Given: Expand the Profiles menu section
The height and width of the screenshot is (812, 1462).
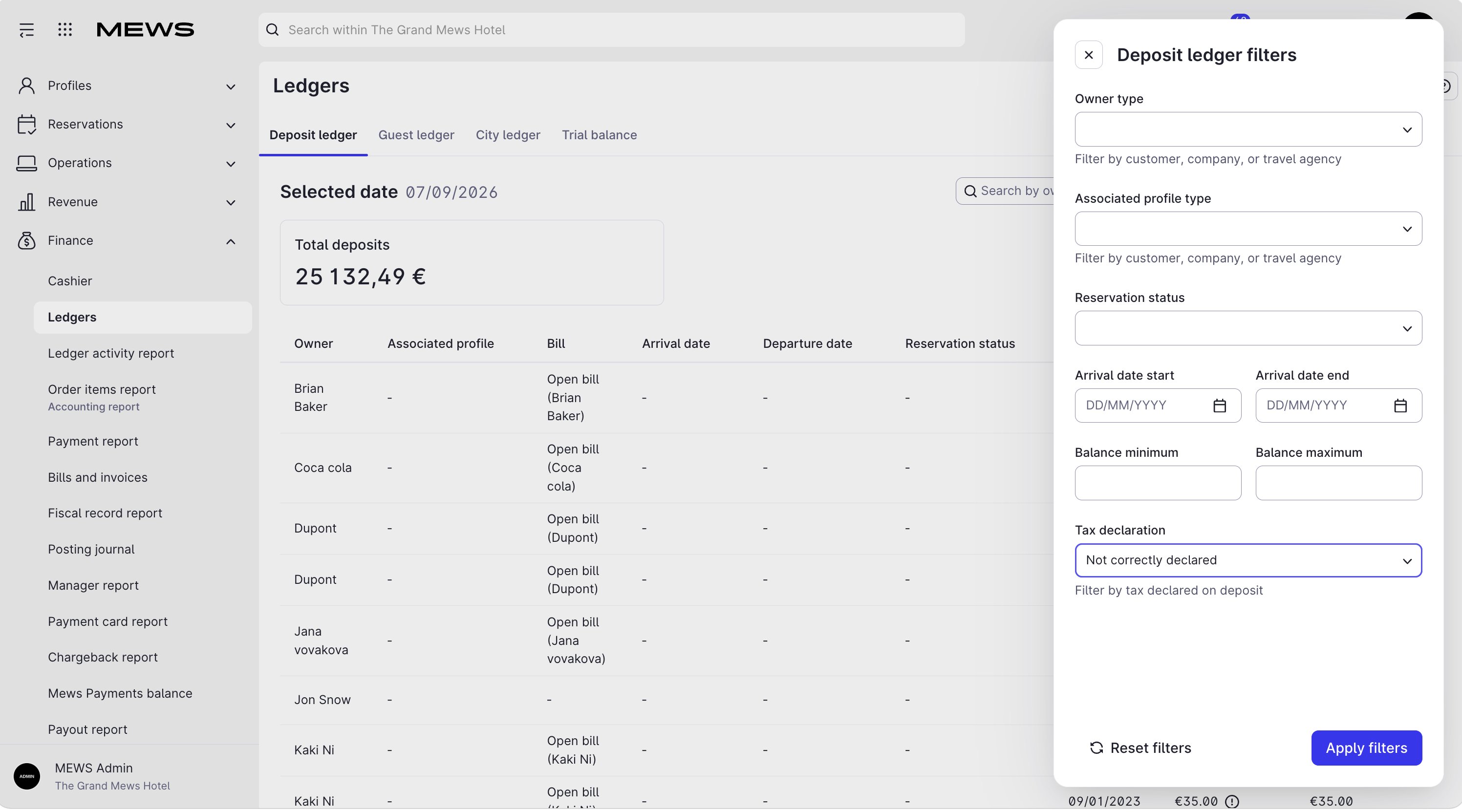Looking at the screenshot, I should click(231, 87).
